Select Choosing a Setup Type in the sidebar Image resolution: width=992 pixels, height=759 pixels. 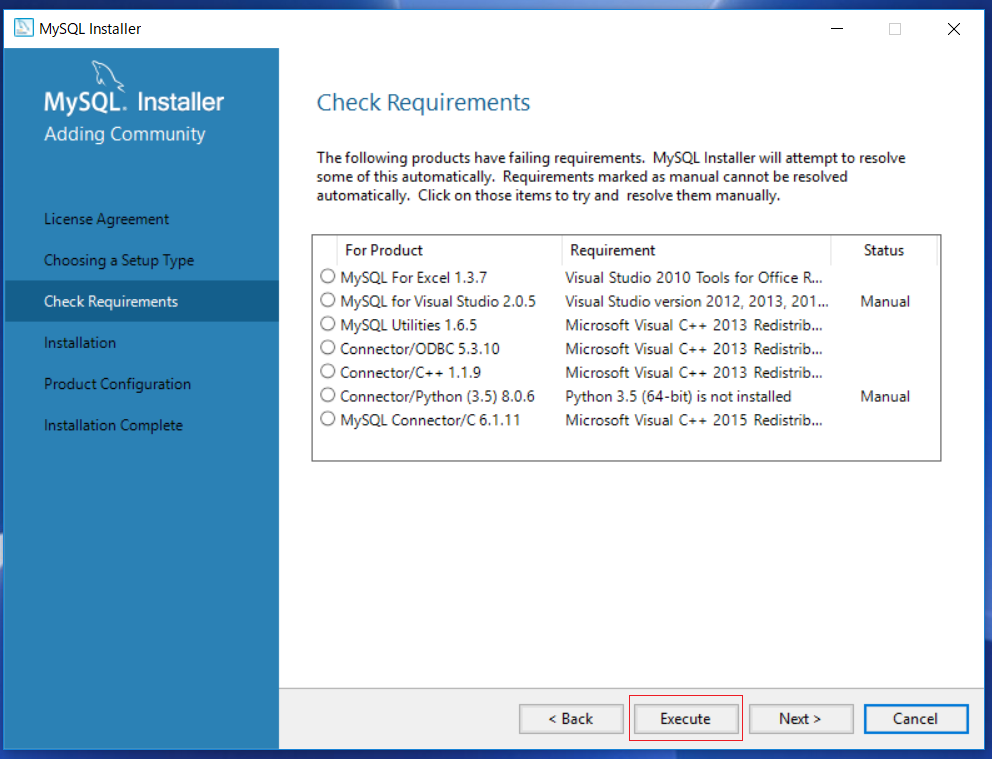tap(119, 260)
